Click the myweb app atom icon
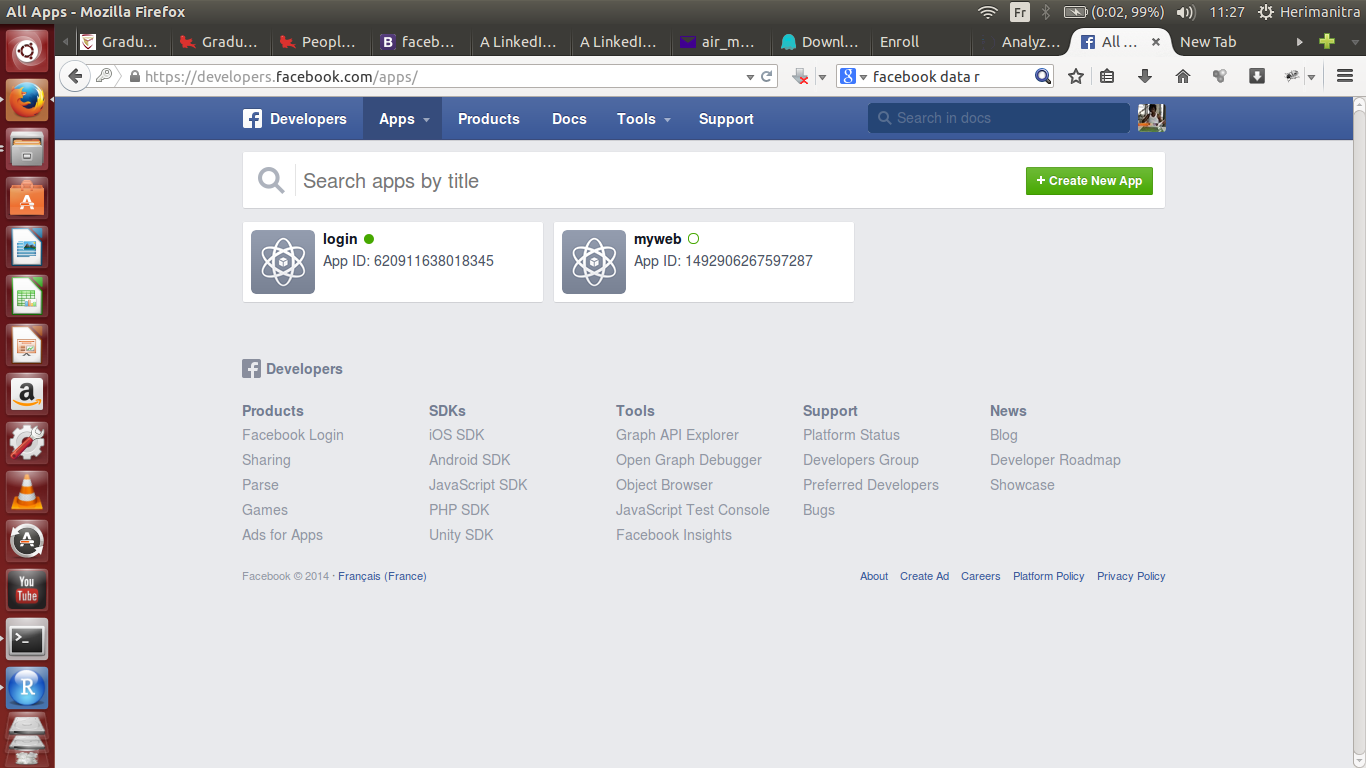This screenshot has height=768, width=1366. click(594, 262)
